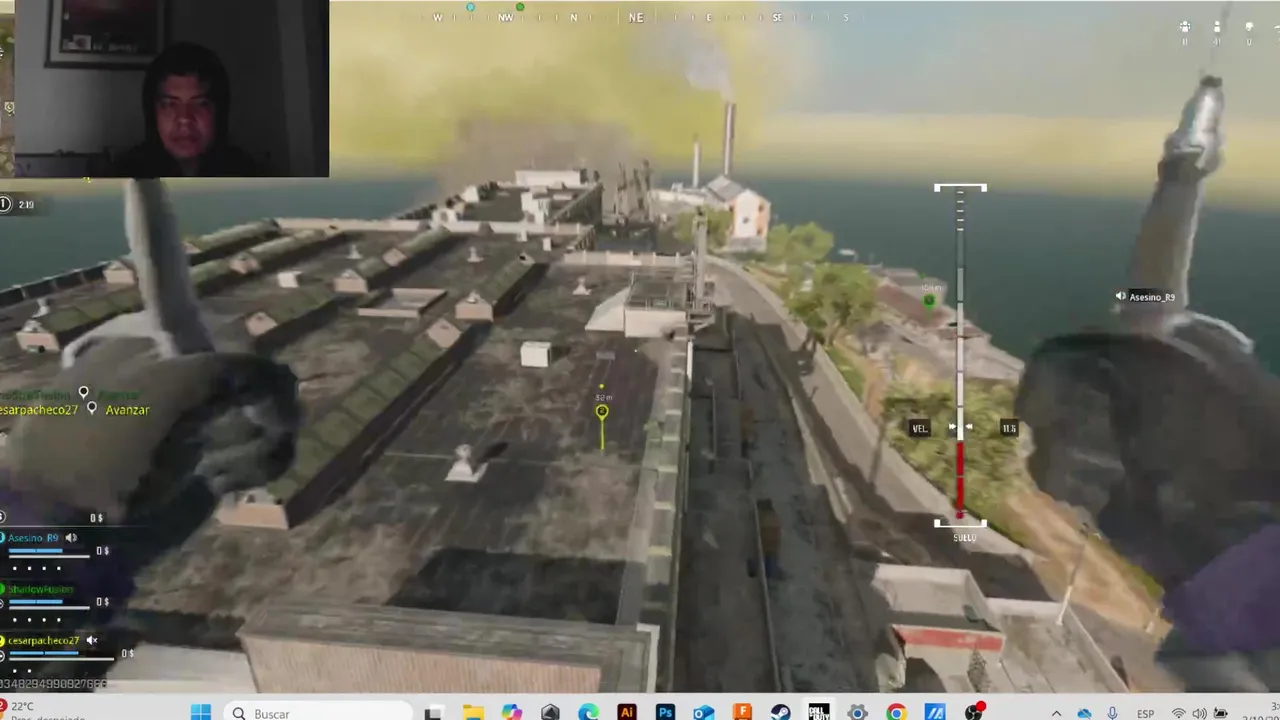Open the blue slanted-lines app on the taskbar
This screenshot has height=720, width=1280.
point(934,713)
